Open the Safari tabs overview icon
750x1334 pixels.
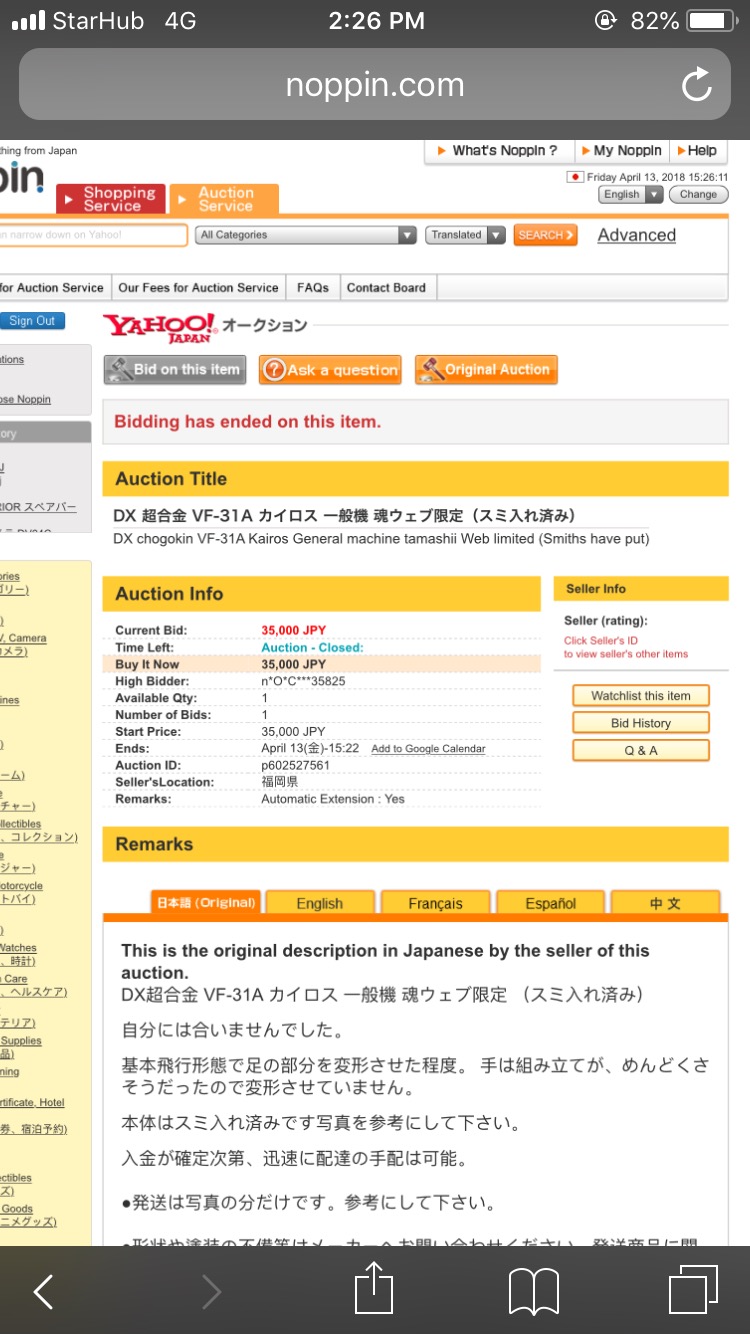693,1290
